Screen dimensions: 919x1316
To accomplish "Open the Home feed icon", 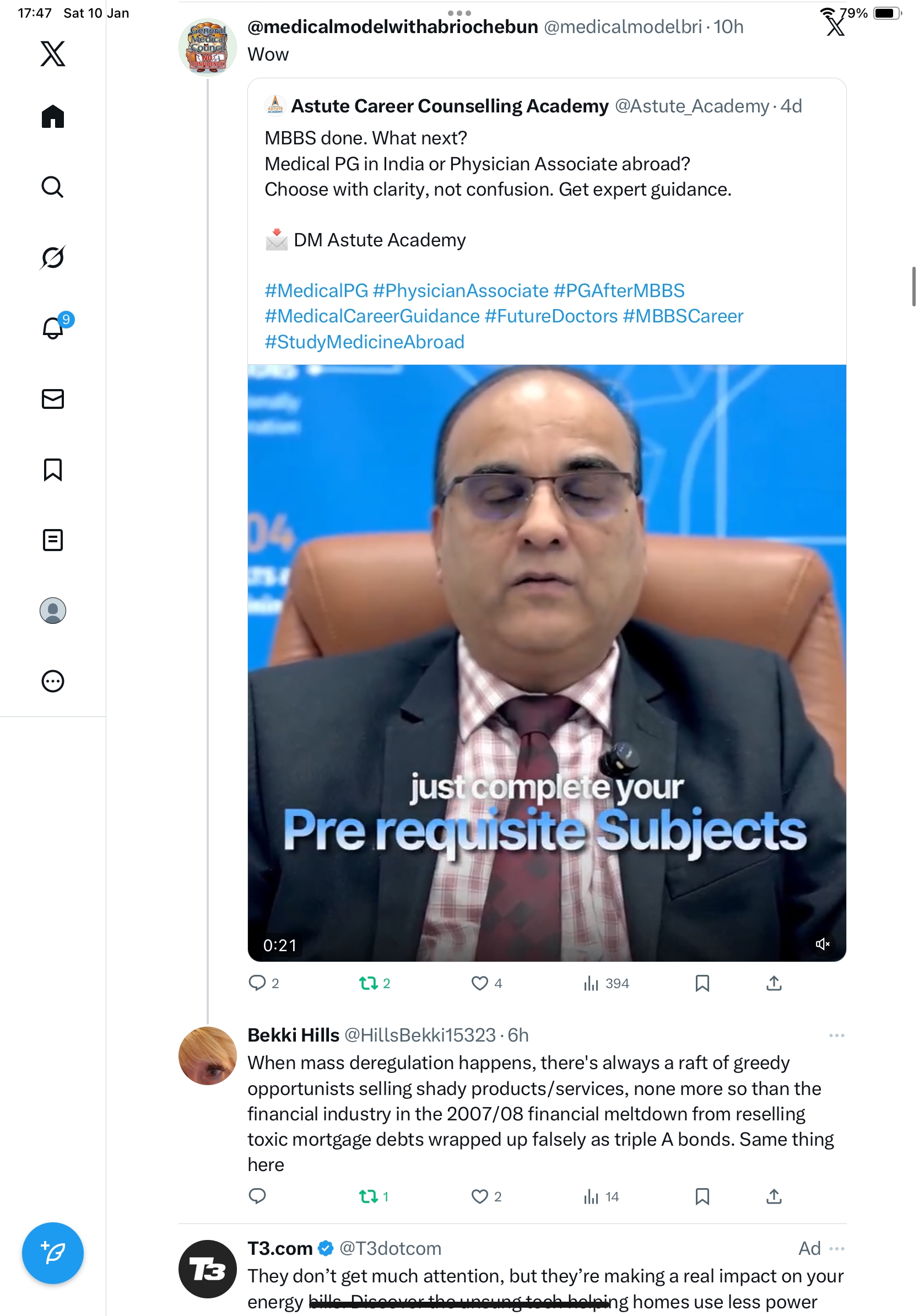I will click(x=53, y=117).
